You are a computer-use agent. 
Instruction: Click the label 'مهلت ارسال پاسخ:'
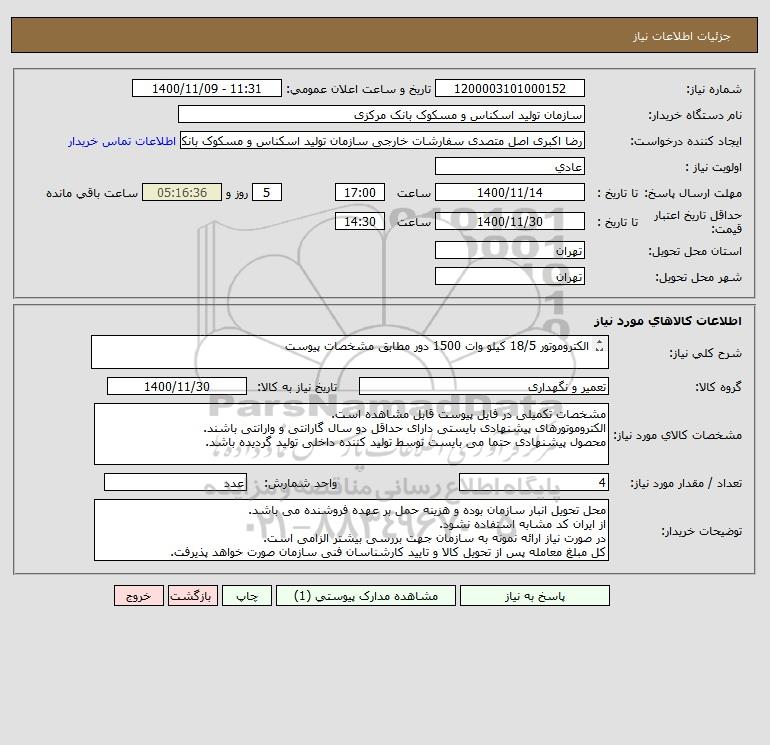tap(693, 193)
